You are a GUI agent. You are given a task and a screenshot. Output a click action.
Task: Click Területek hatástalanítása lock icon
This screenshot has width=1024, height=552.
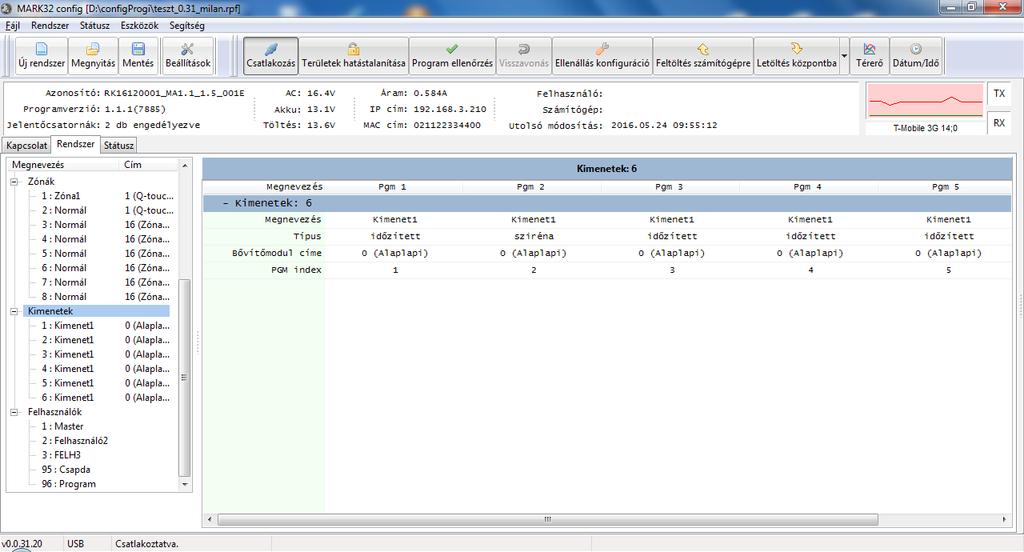pyautogui.click(x=353, y=56)
